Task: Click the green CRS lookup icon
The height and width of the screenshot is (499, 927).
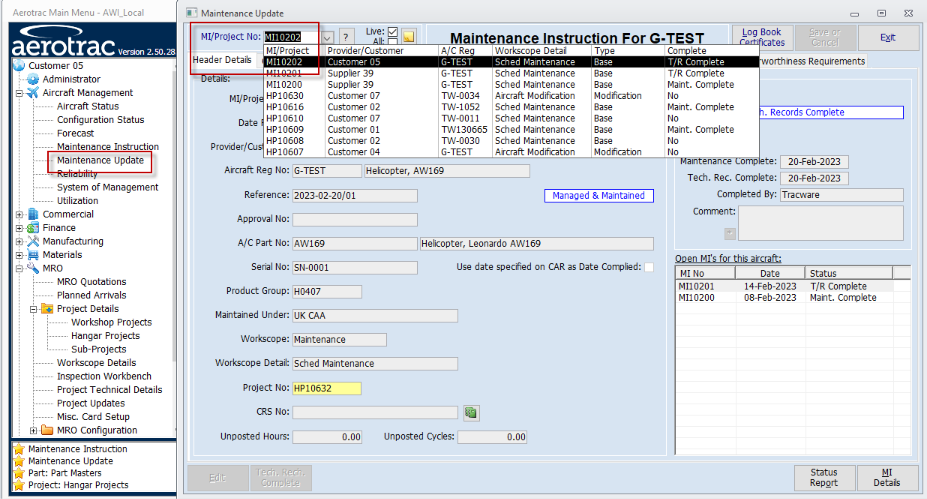Action: pyautogui.click(x=471, y=412)
